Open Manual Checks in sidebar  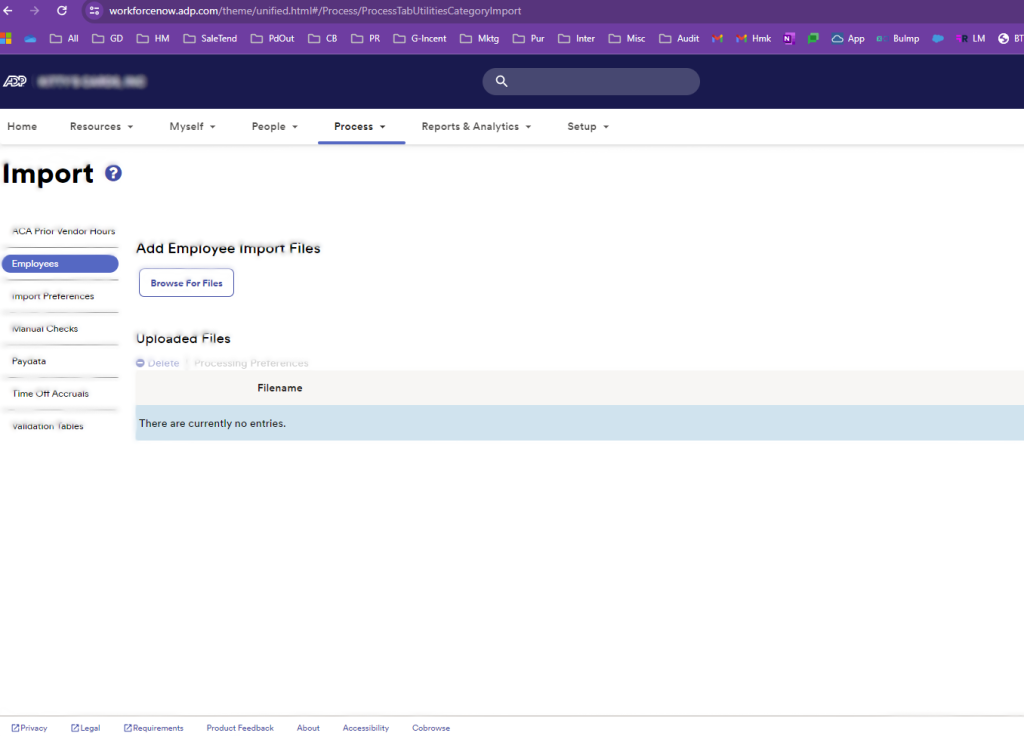point(44,328)
